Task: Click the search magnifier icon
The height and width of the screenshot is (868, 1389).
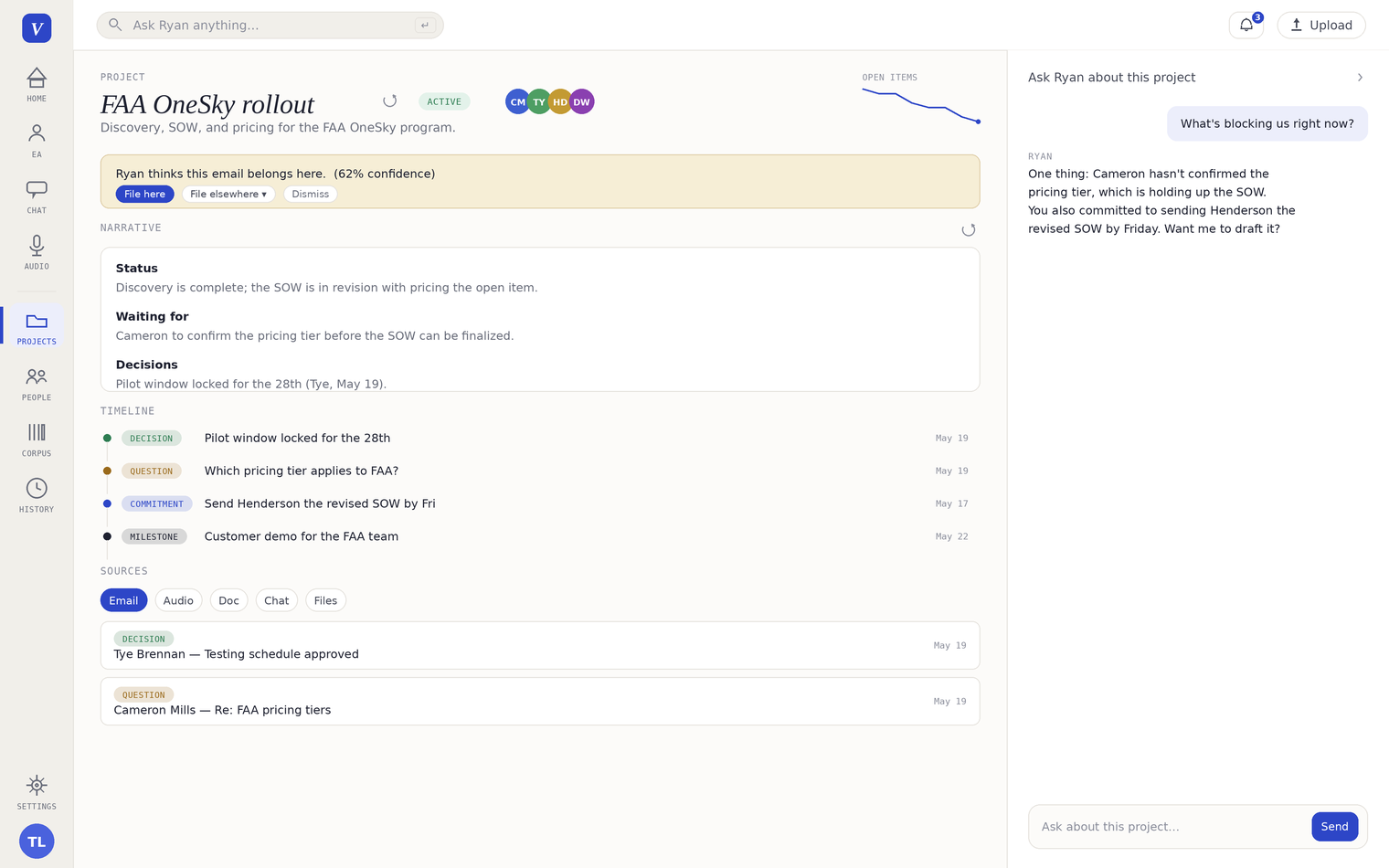Action: tap(115, 25)
